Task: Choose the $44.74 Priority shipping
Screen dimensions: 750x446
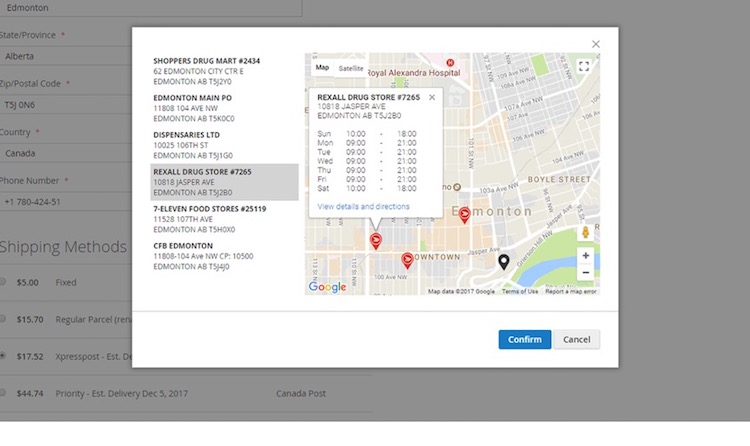Action: 3,392
